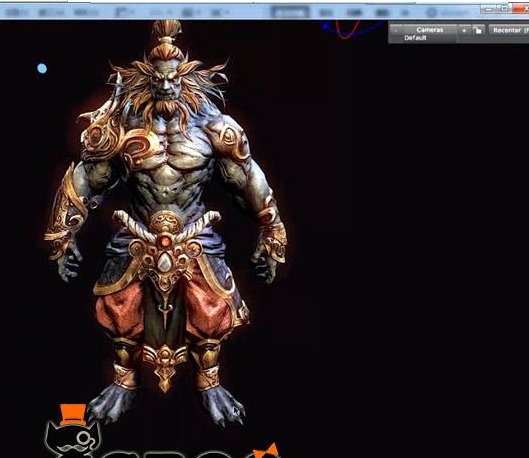Image resolution: width=529 pixels, height=458 pixels.
Task: Close the application window
Action: pyautogui.click(x=521, y=8)
